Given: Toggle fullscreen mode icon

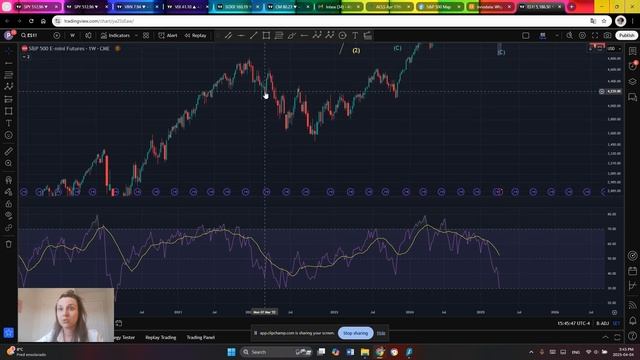Looking at the screenshot, I should [595, 36].
